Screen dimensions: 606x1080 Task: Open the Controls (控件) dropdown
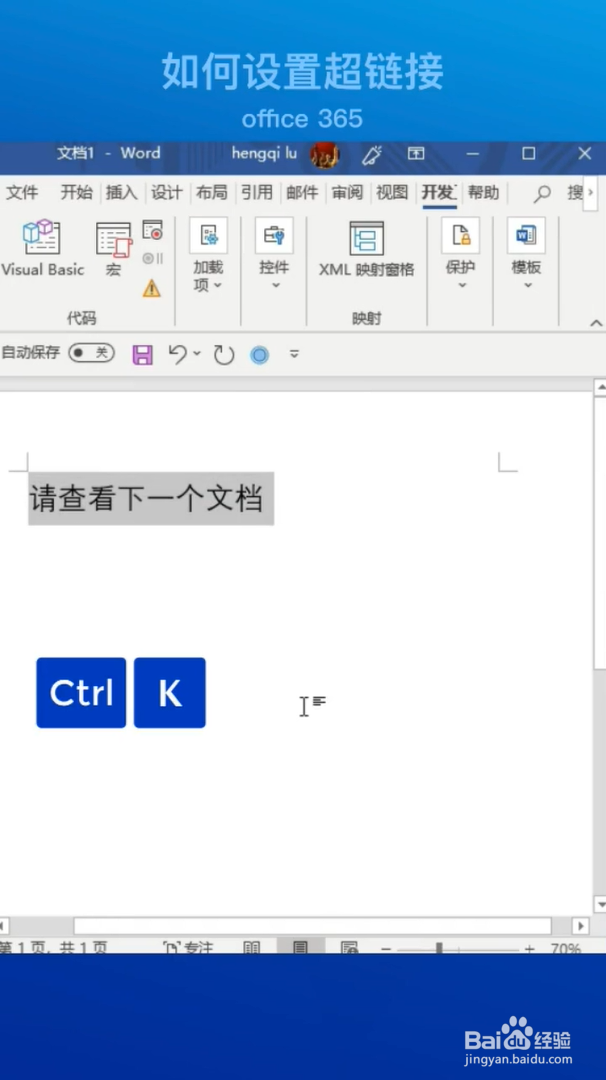274,253
